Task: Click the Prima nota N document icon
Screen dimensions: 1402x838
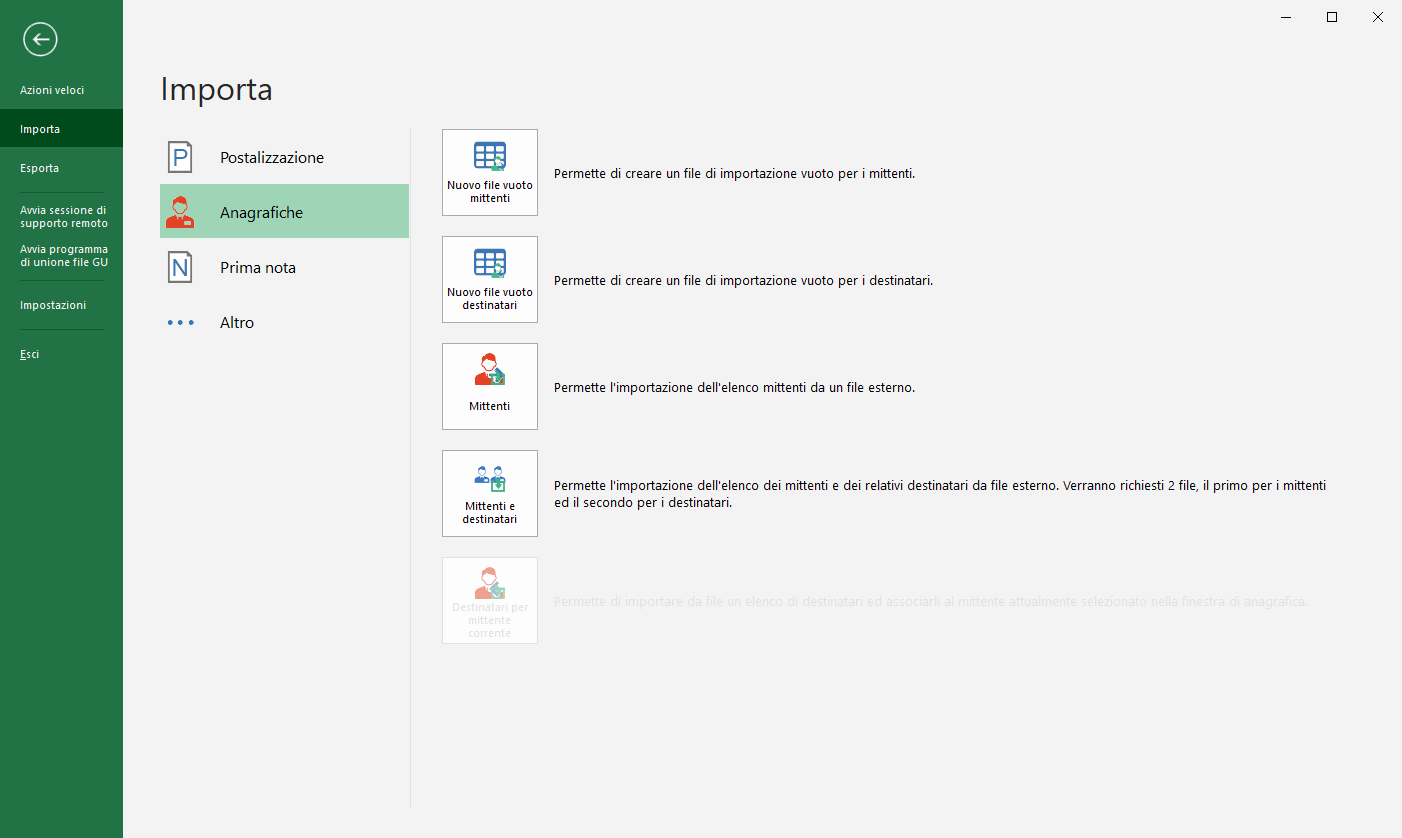Action: click(x=180, y=267)
